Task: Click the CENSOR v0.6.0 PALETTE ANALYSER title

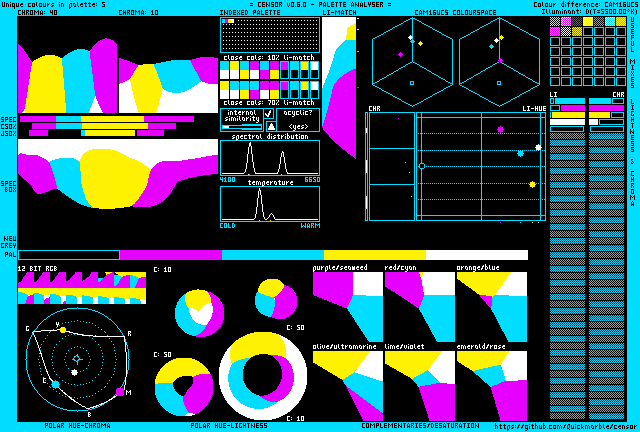Action: 320,4
